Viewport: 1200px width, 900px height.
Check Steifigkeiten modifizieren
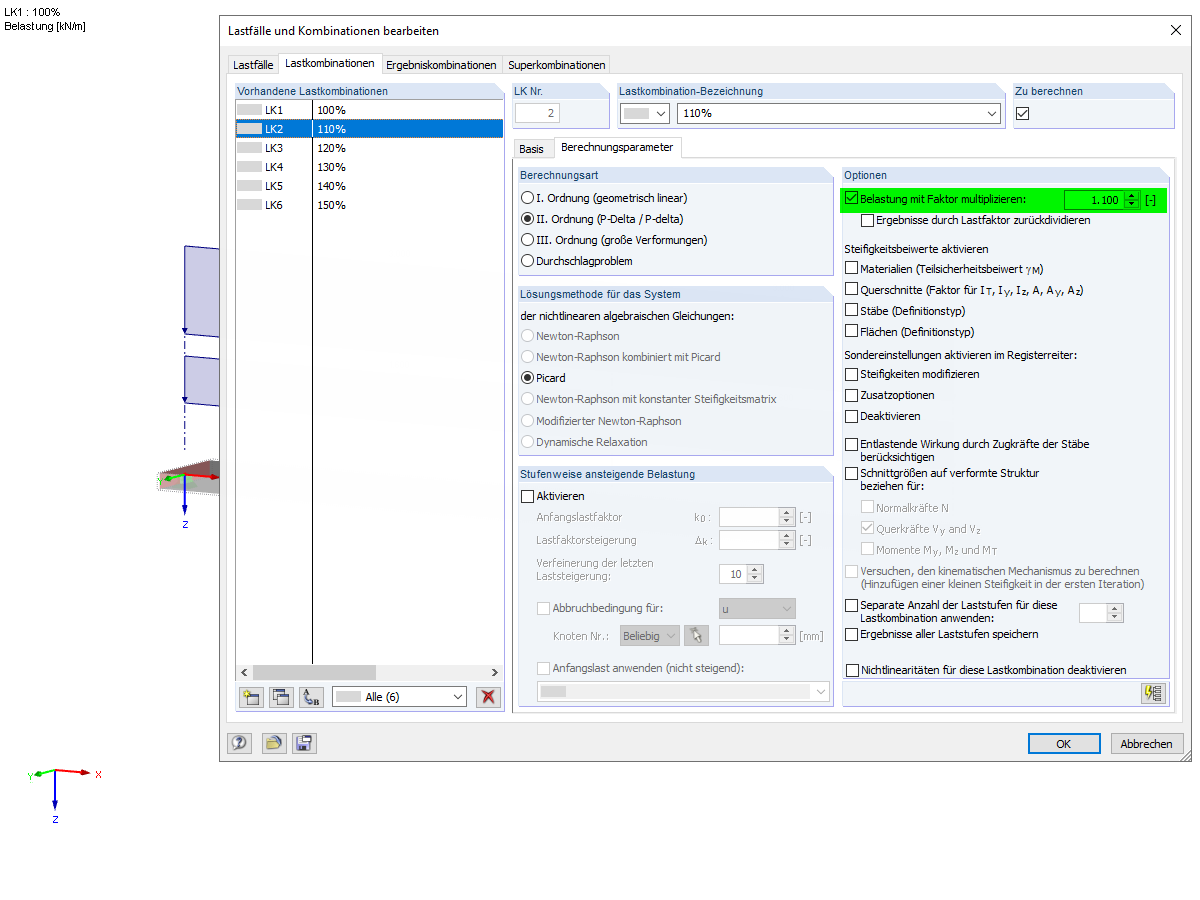852,374
